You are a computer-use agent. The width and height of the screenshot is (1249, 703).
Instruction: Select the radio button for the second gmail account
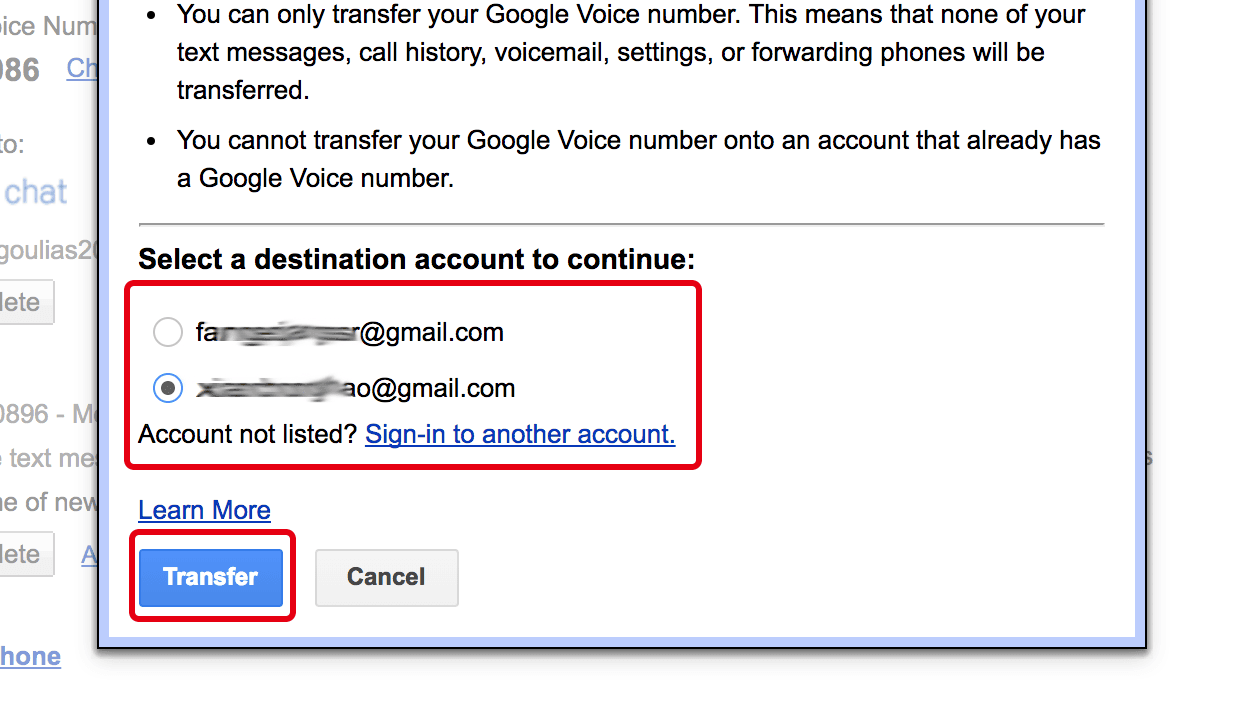(168, 388)
